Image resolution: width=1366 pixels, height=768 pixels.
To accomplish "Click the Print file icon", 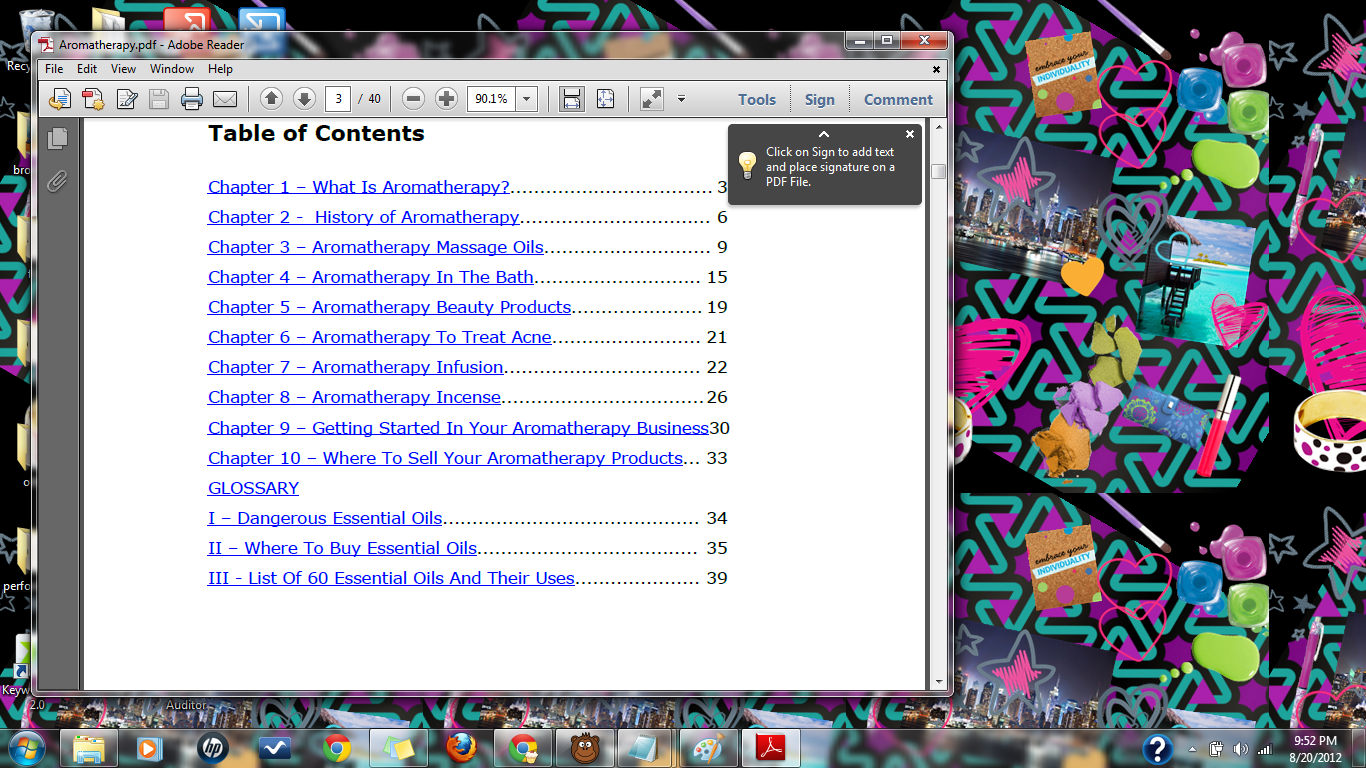I will tap(192, 99).
